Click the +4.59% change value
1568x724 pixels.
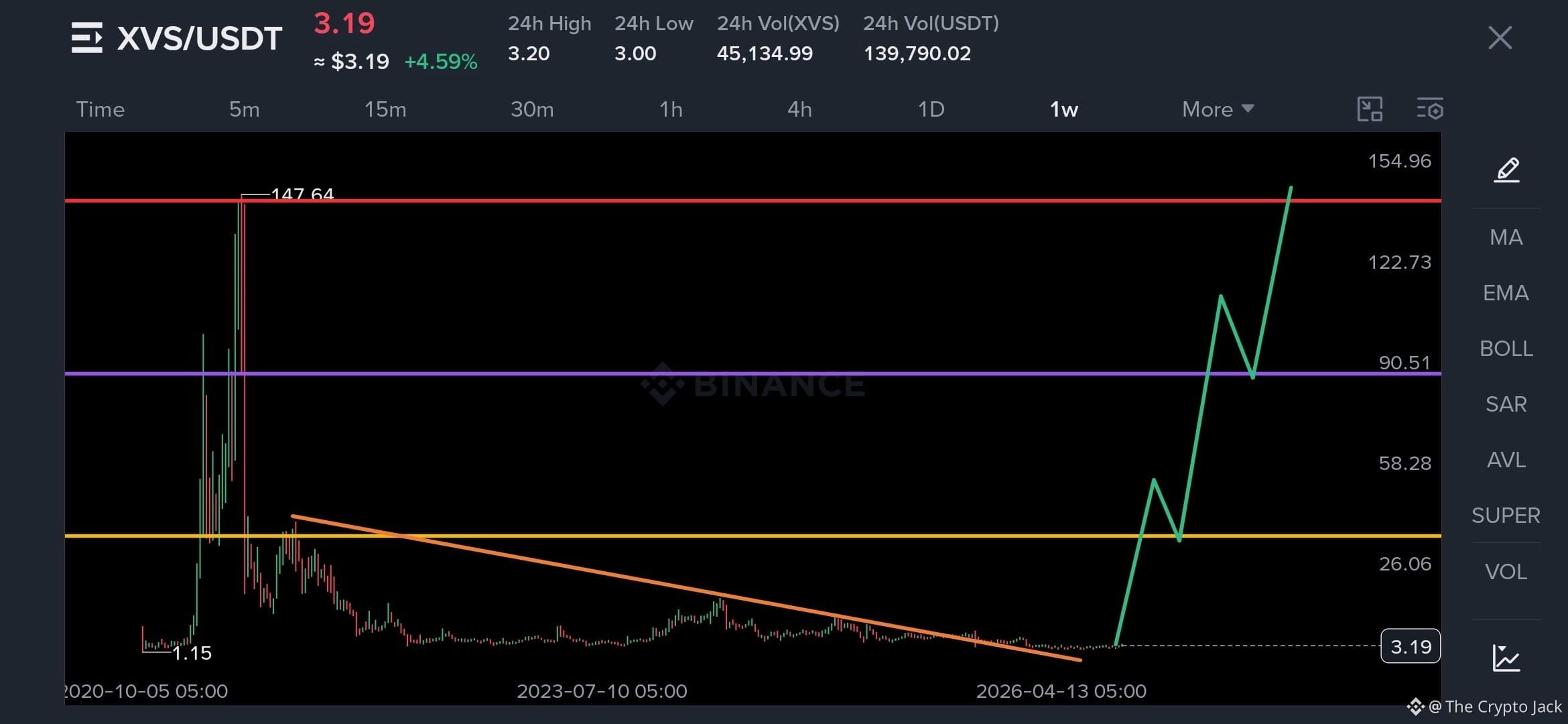tap(441, 62)
